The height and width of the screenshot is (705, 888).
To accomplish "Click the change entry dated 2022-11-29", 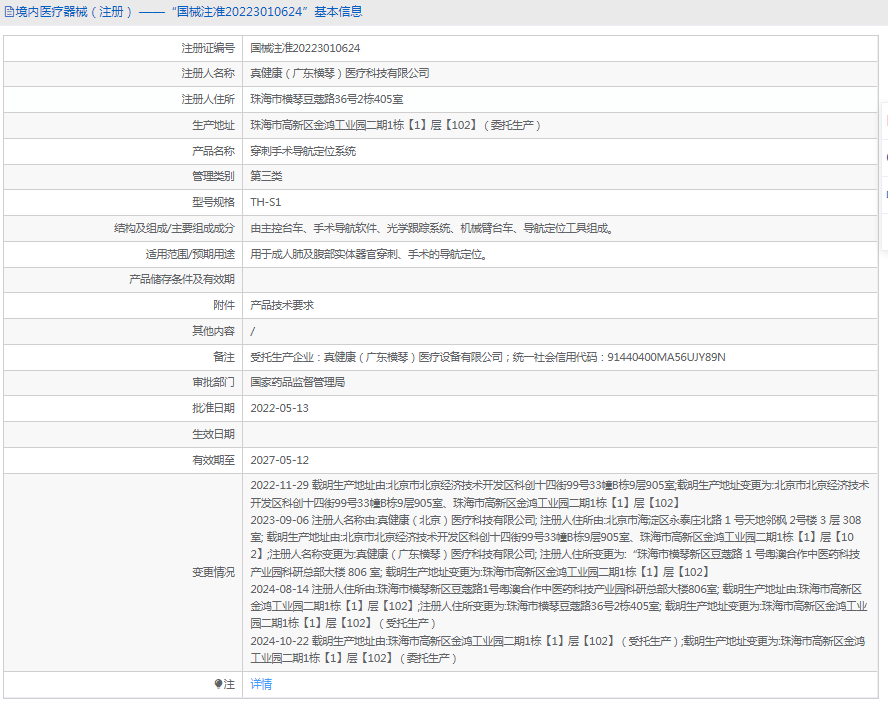I will (560, 494).
